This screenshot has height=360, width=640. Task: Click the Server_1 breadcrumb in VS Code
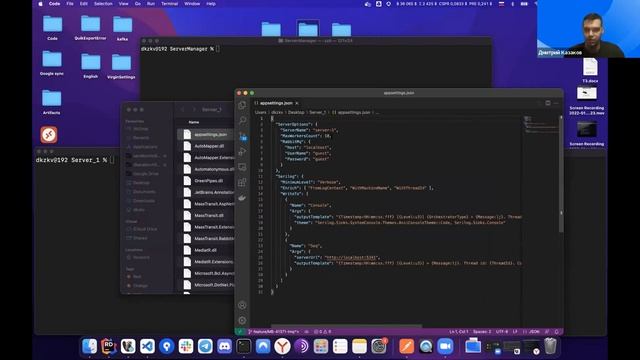coord(317,112)
